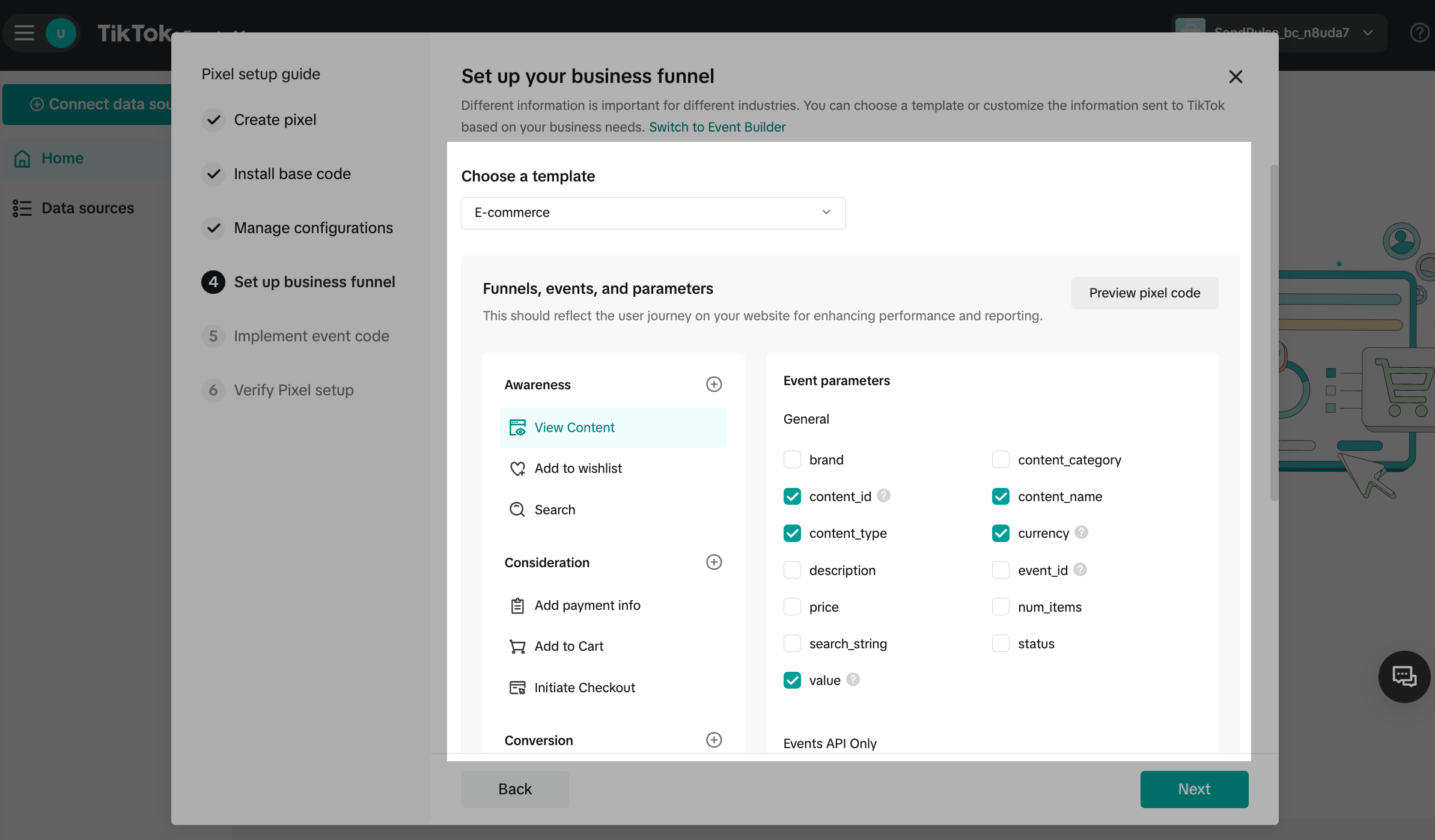Tick the price checkbox

(792, 607)
